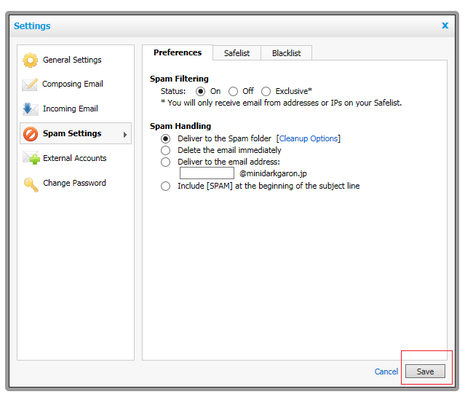Switch to the Safelist tab
465x397 pixels.
pos(237,53)
